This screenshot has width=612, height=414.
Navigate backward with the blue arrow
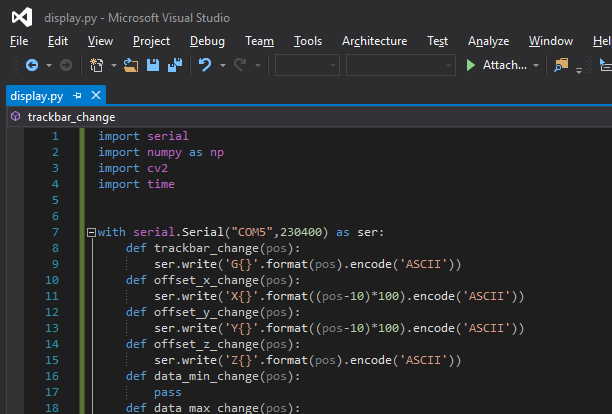coord(32,65)
